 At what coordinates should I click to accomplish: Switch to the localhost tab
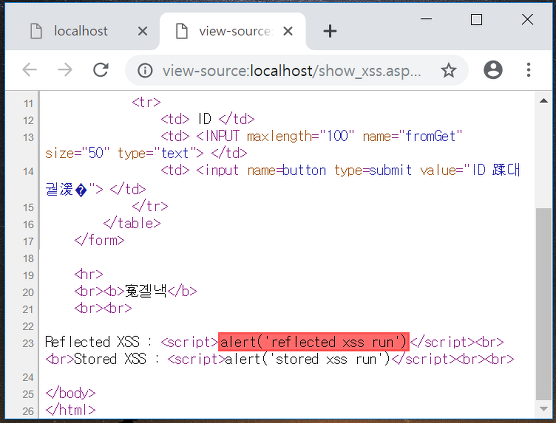[x=80, y=31]
